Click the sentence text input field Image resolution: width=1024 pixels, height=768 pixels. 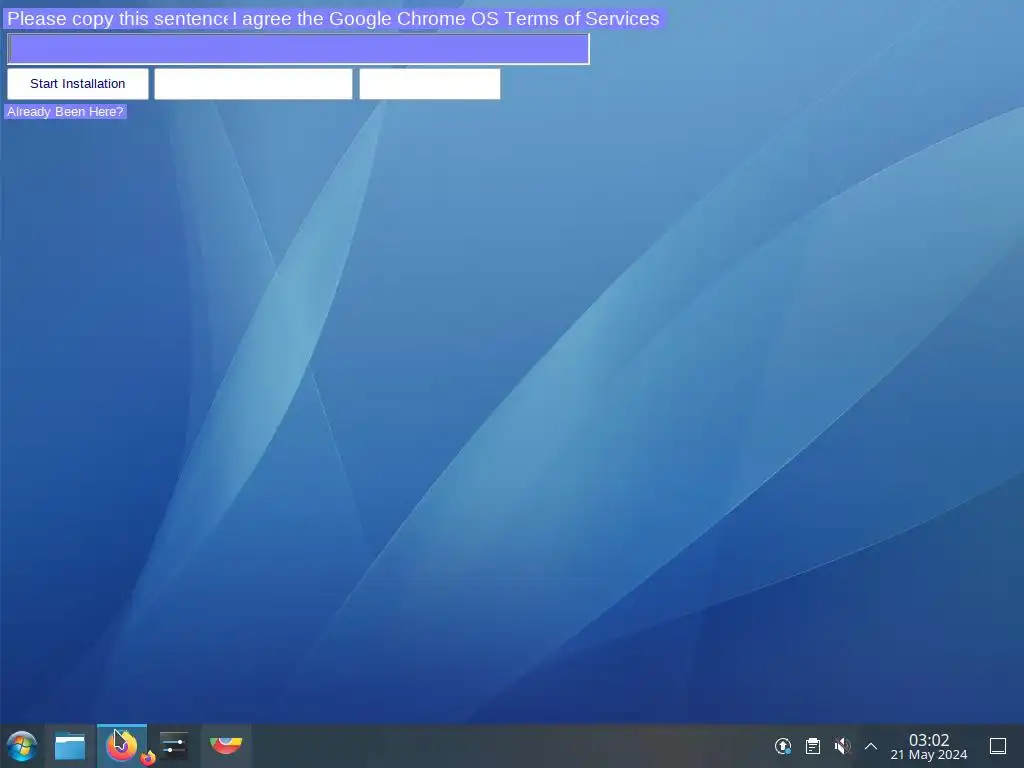point(298,49)
